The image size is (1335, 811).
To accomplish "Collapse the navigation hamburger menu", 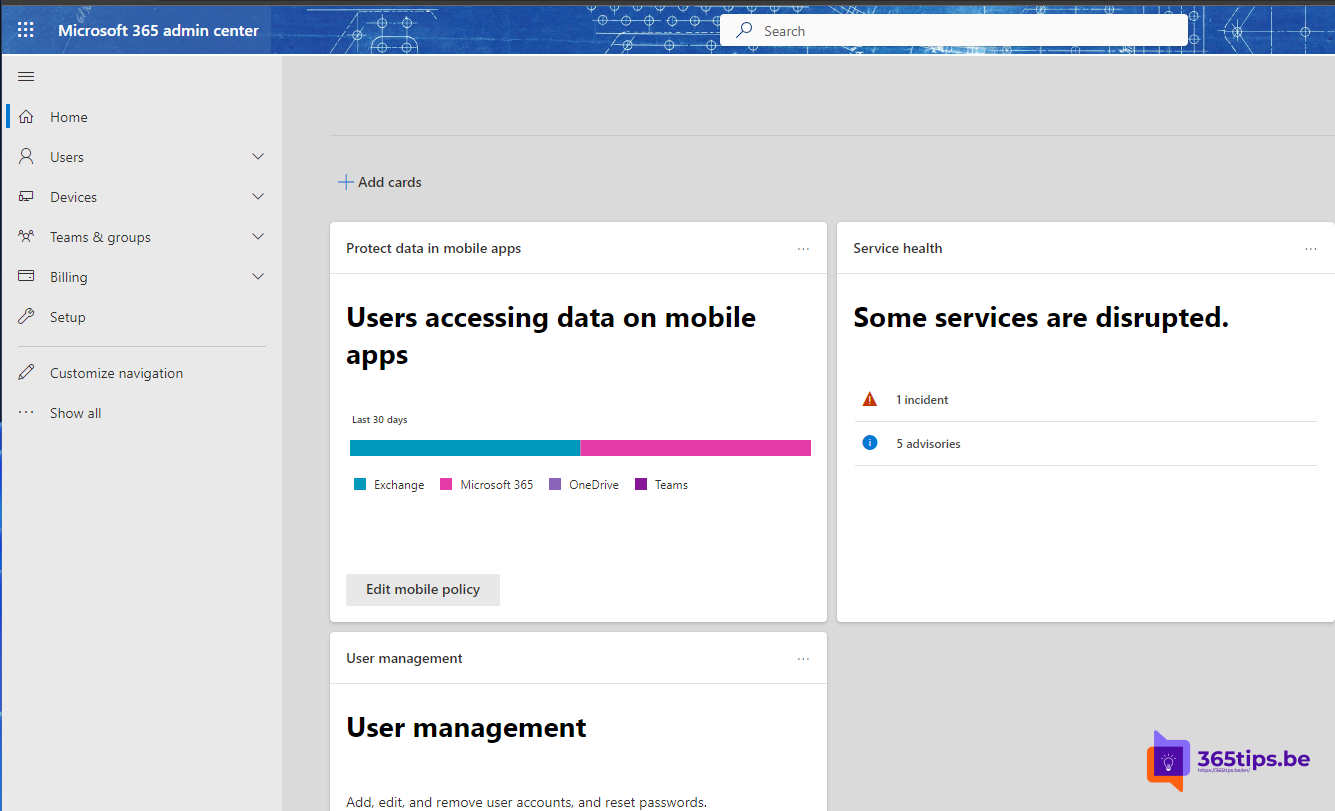I will pyautogui.click(x=26, y=77).
